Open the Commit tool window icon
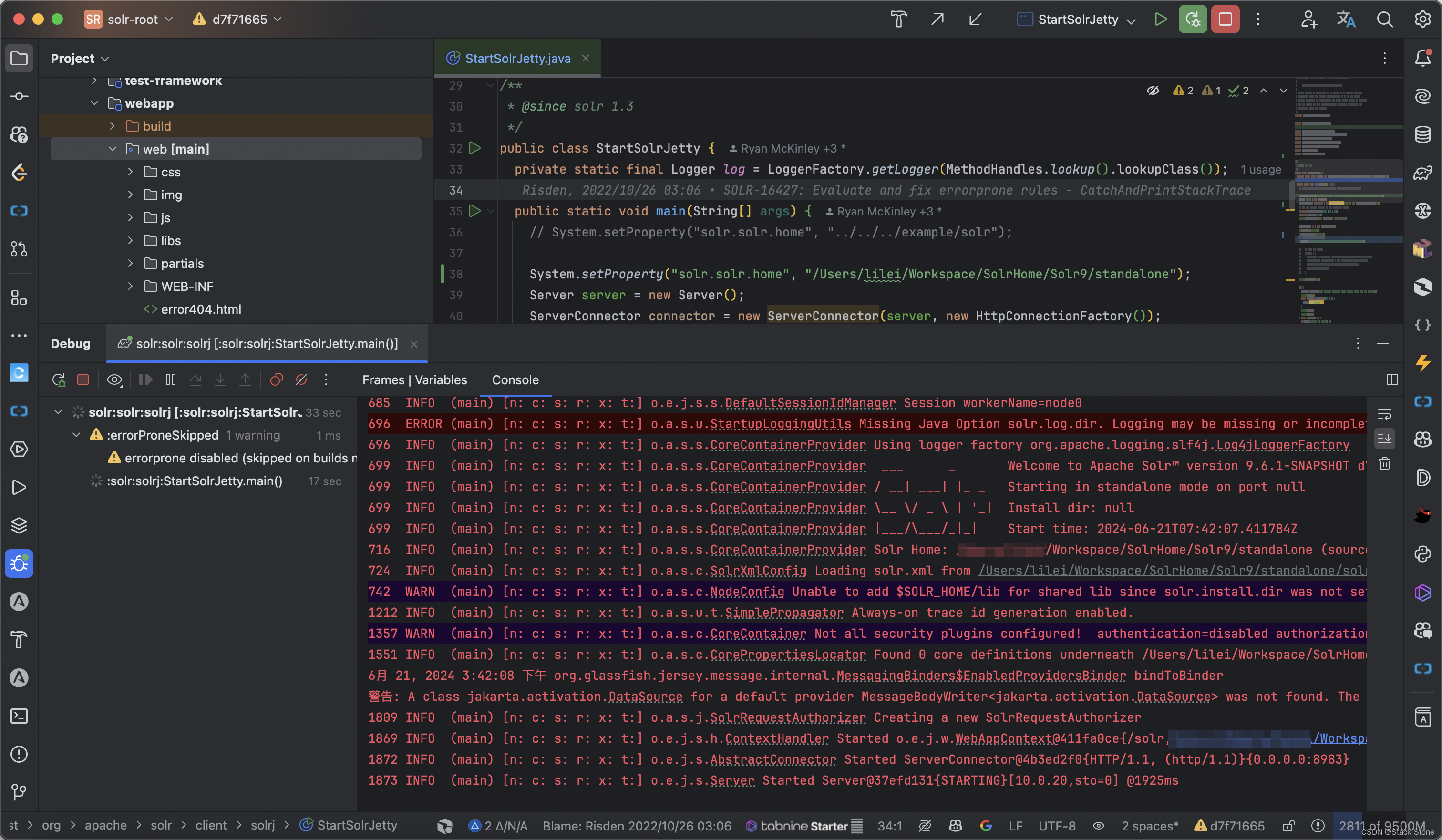1442x840 pixels. (19, 97)
